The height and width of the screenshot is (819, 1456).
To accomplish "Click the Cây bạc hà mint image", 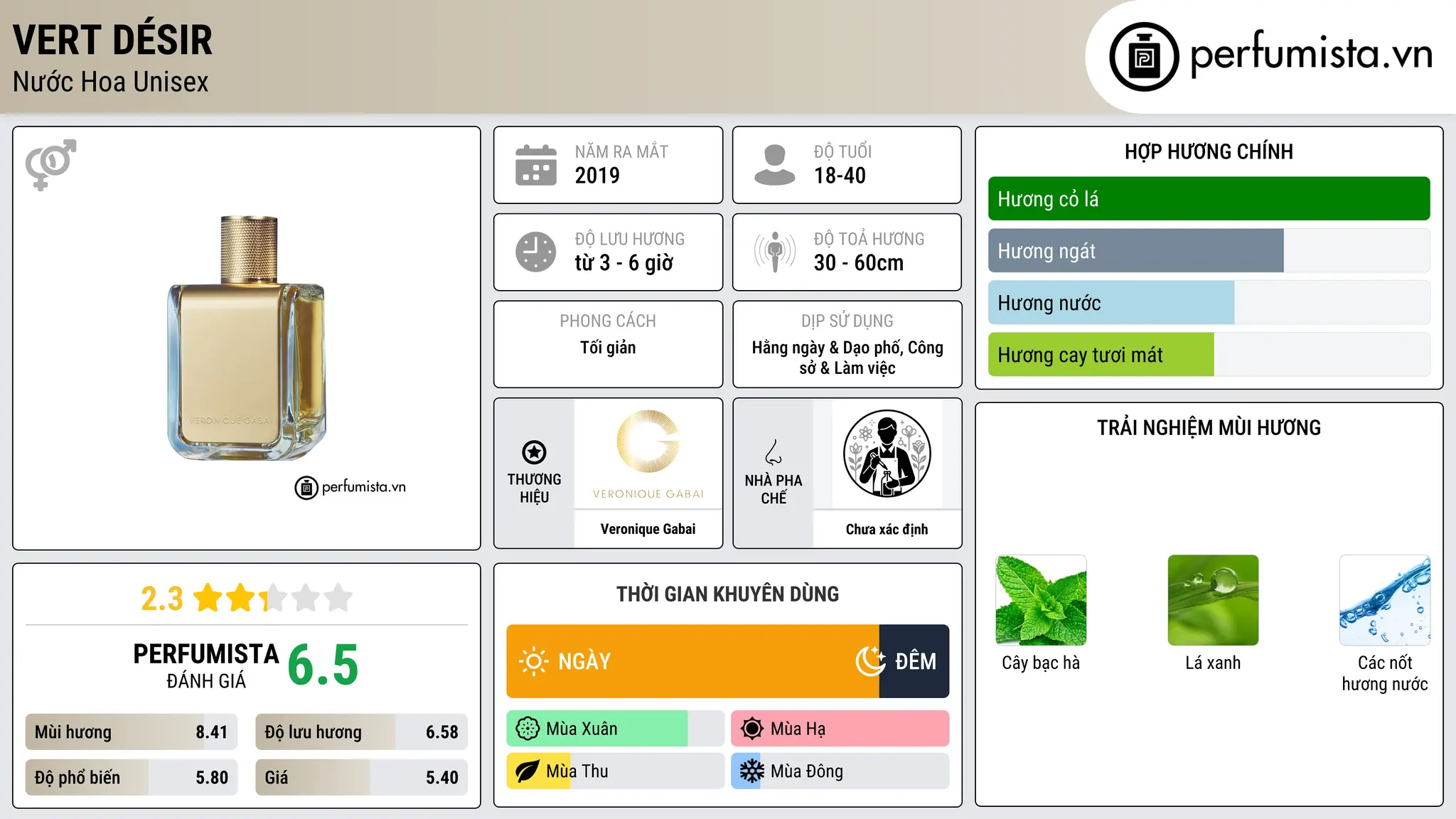I will click(x=1041, y=600).
